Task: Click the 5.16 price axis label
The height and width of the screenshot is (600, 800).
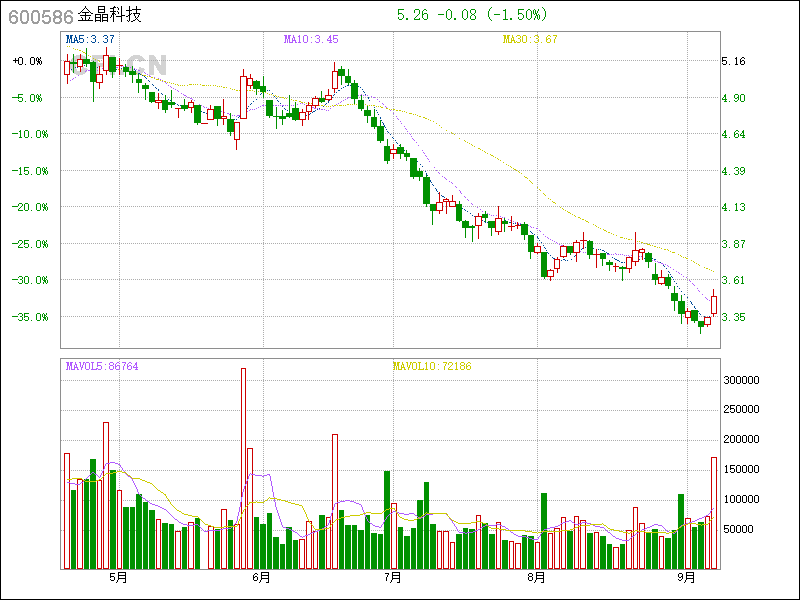Action: (733, 61)
